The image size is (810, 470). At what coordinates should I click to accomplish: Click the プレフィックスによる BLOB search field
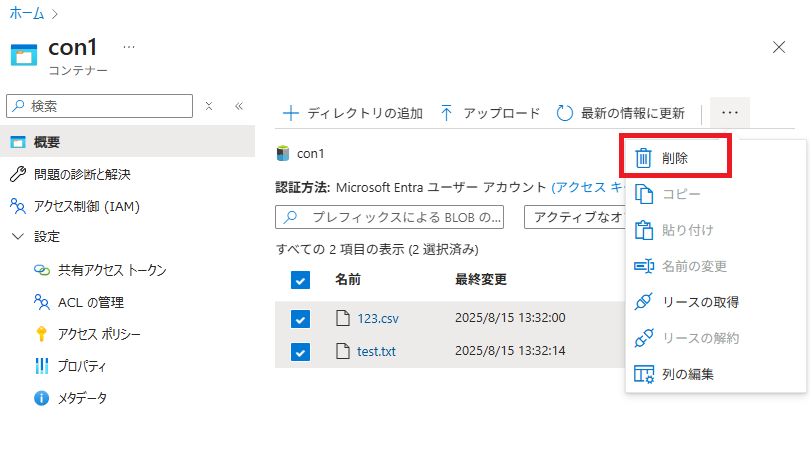[x=400, y=217]
